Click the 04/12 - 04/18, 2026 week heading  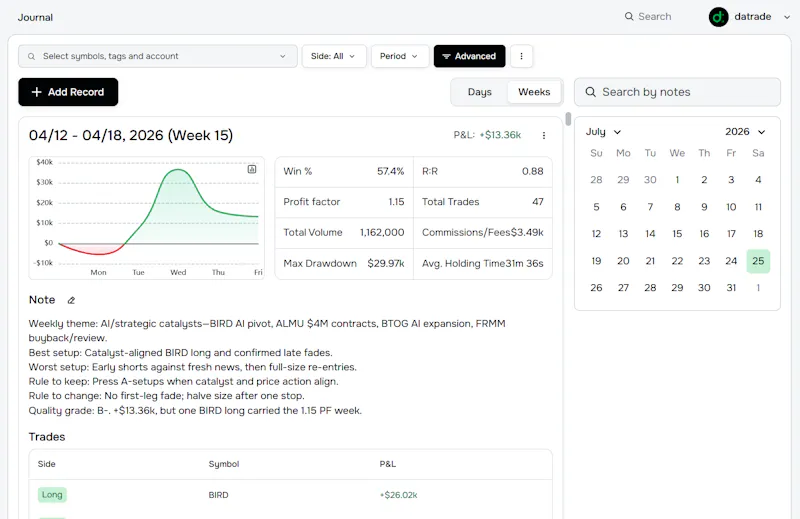pos(131,135)
